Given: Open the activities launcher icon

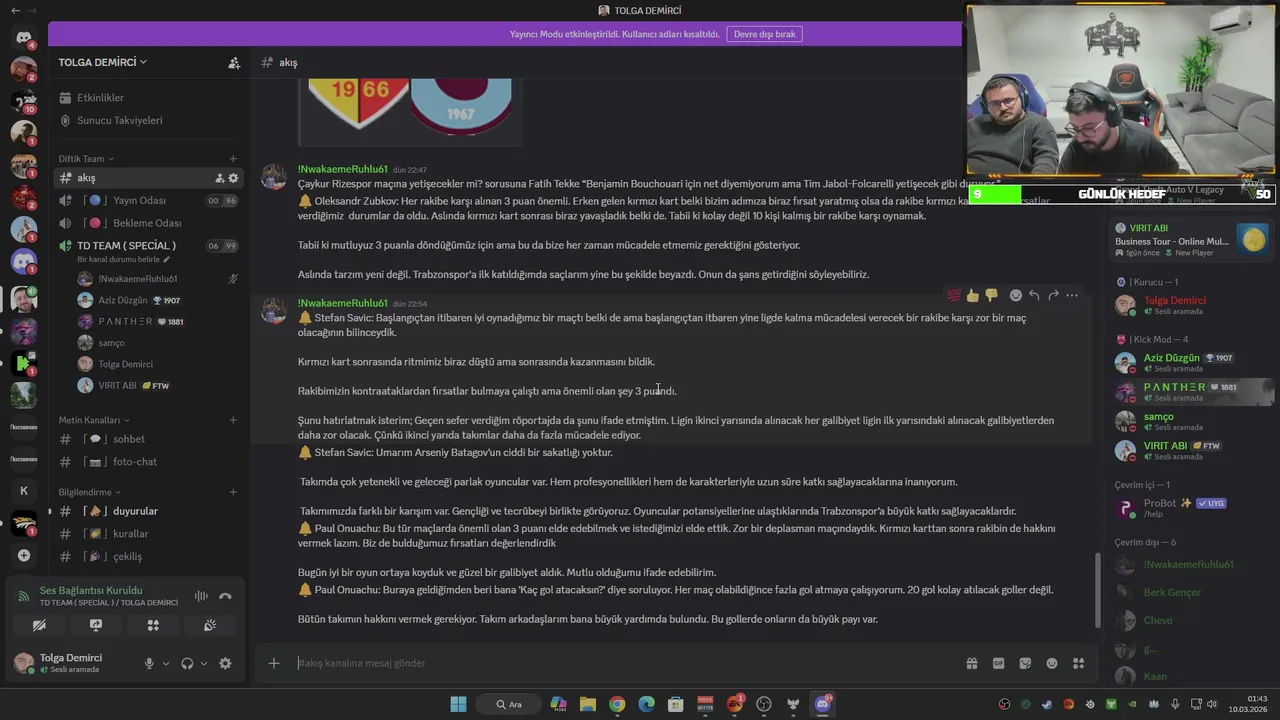Looking at the screenshot, I should (x=153, y=625).
